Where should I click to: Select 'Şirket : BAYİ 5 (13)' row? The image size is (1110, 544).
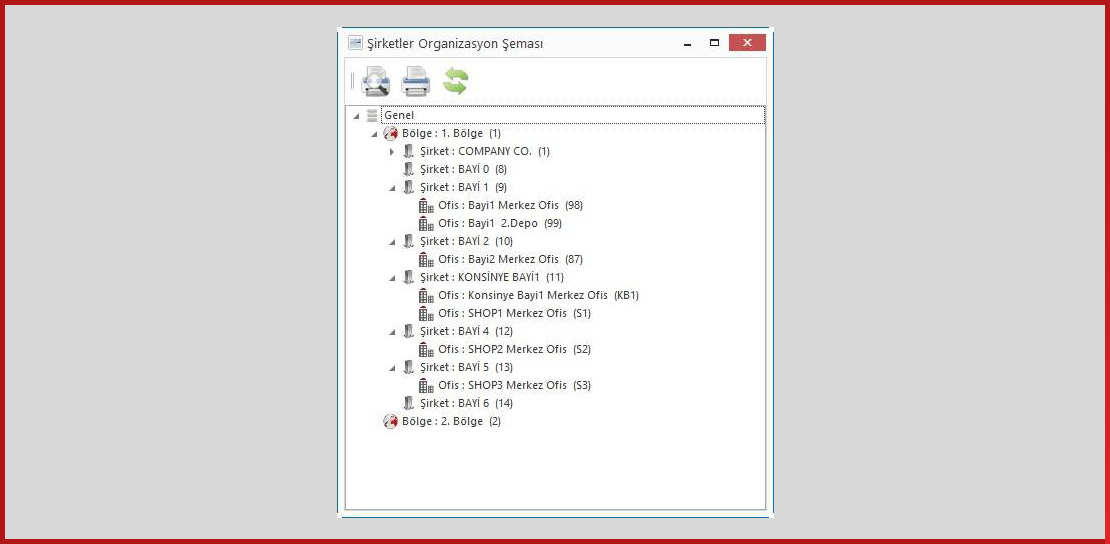(467, 367)
